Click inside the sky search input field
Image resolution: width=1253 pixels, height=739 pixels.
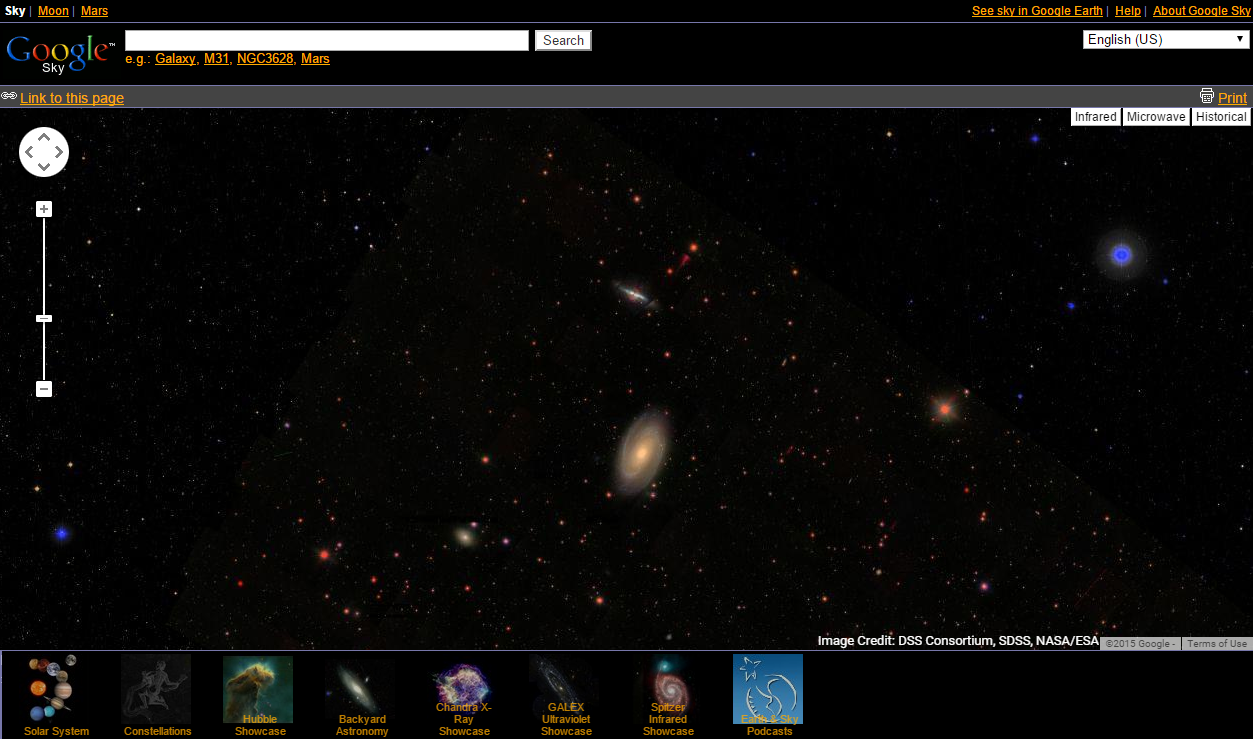click(326, 41)
